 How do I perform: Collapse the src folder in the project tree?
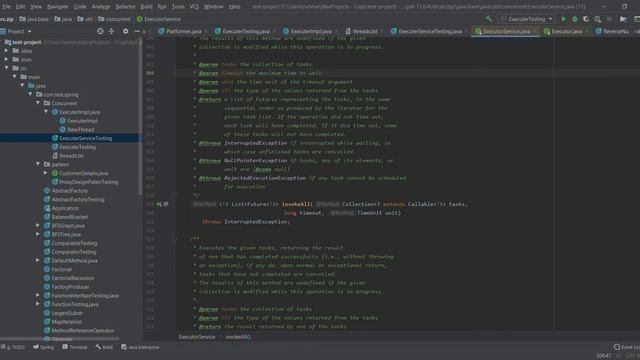tap(7, 68)
